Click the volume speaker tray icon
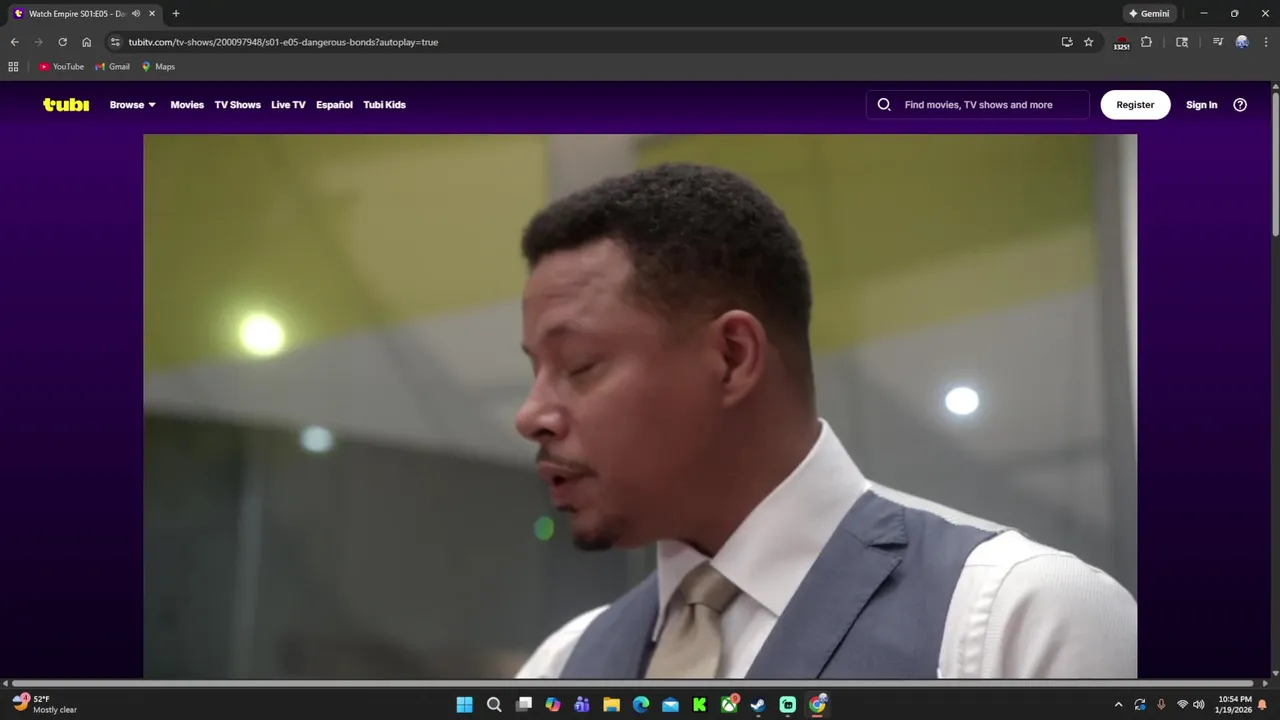 point(1198,704)
